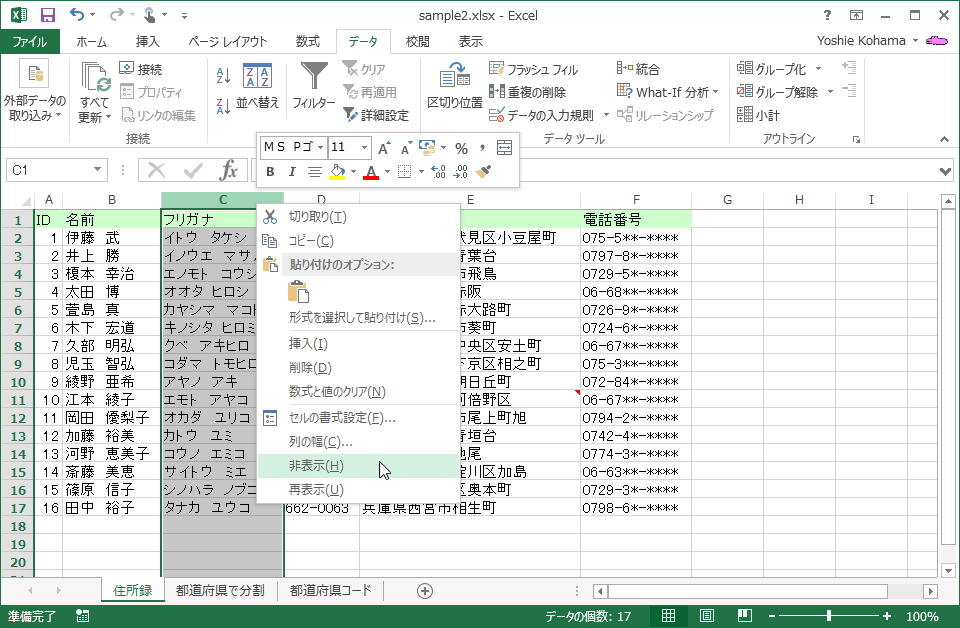Switch to 都道府県で分割 sheet
960x628 pixels.
pos(220,590)
